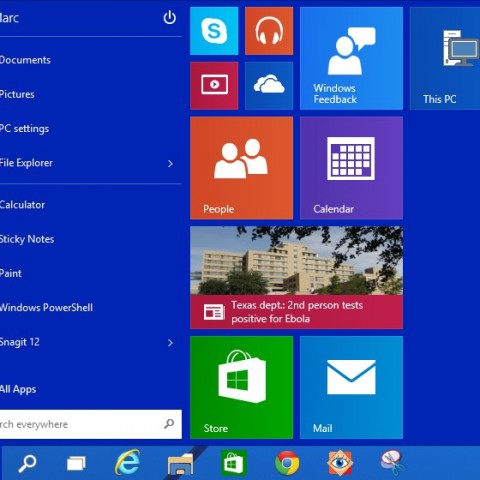Expand the File Explorer jump list arrow
Image resolution: width=480 pixels, height=480 pixels.
[170, 163]
